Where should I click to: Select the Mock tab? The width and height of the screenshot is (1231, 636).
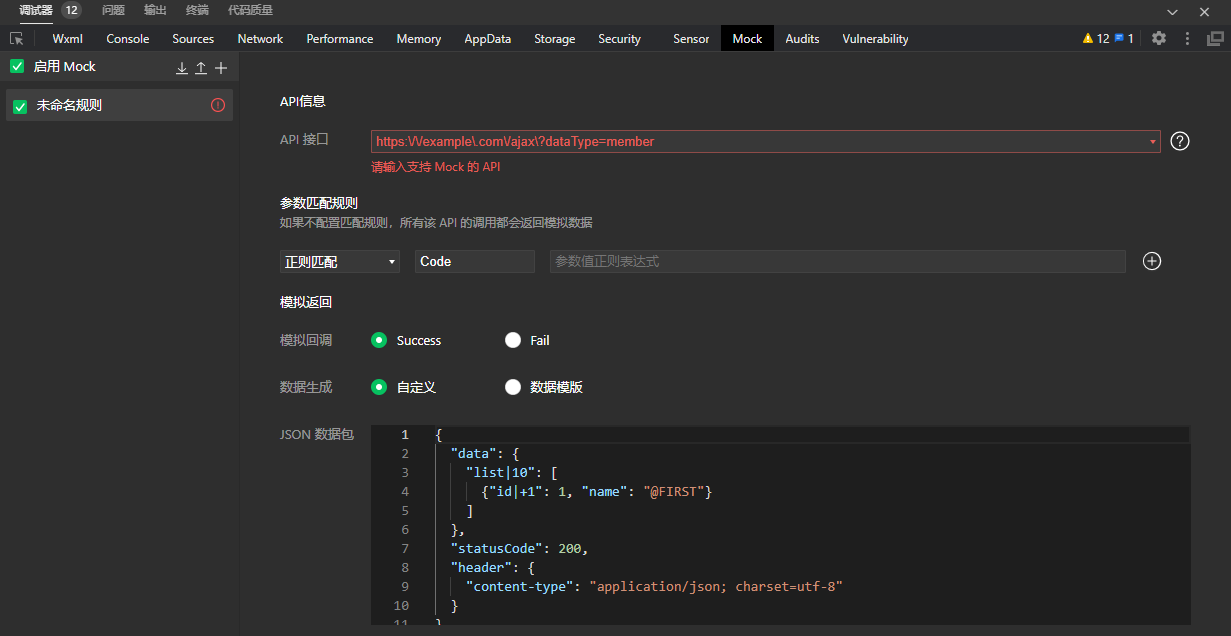point(747,39)
